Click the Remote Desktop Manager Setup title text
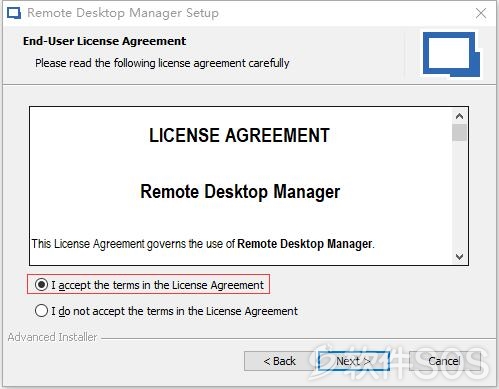 123,13
